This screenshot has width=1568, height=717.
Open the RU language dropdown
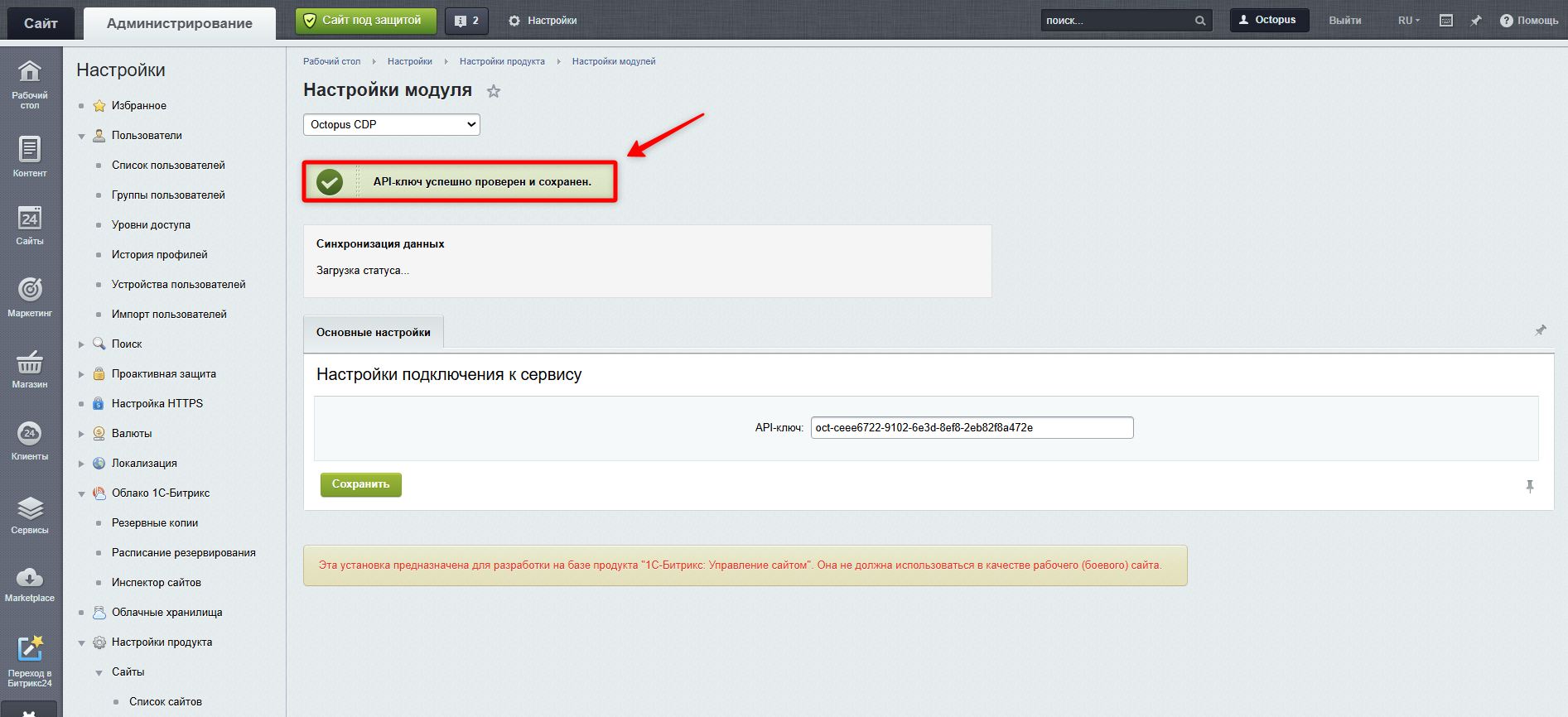(1408, 21)
